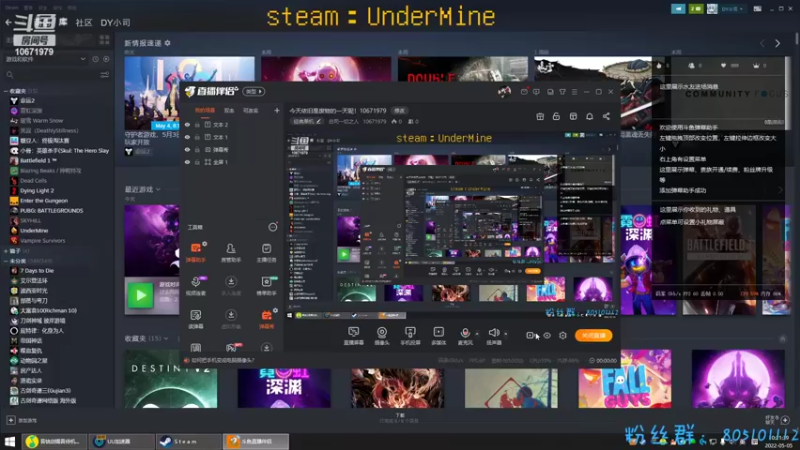The width and height of the screenshot is (800, 450).
Task: Open the 弹幕助手 tool in the toolbox
Action: pos(196,252)
